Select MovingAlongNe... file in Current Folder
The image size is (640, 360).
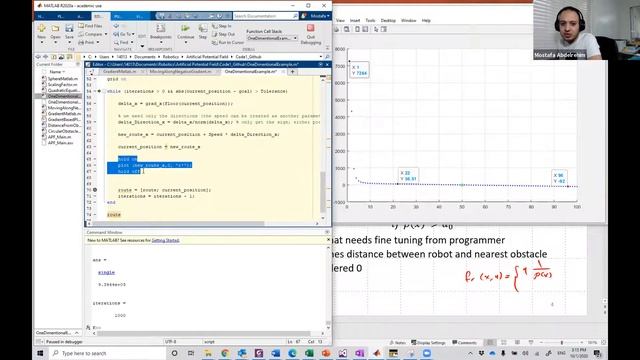(64, 108)
